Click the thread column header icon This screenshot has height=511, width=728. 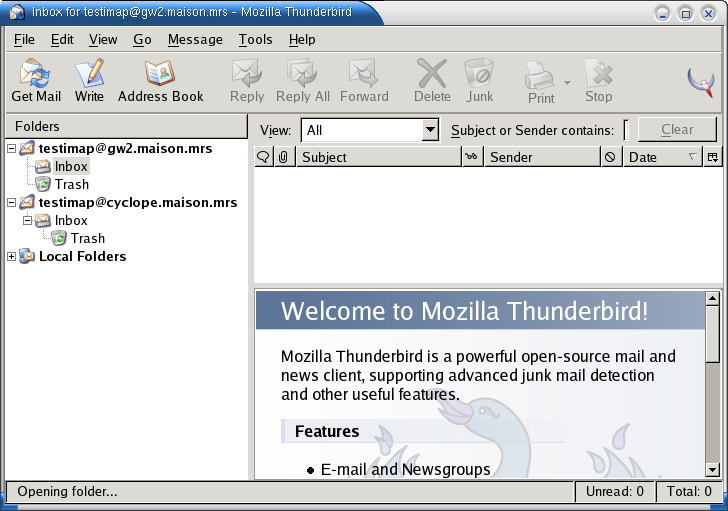coord(264,157)
